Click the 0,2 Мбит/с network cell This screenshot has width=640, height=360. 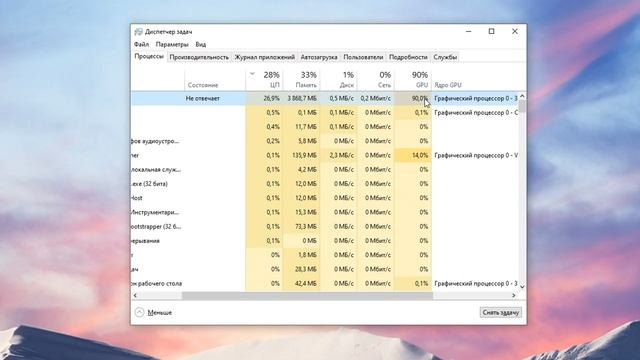[x=376, y=98]
